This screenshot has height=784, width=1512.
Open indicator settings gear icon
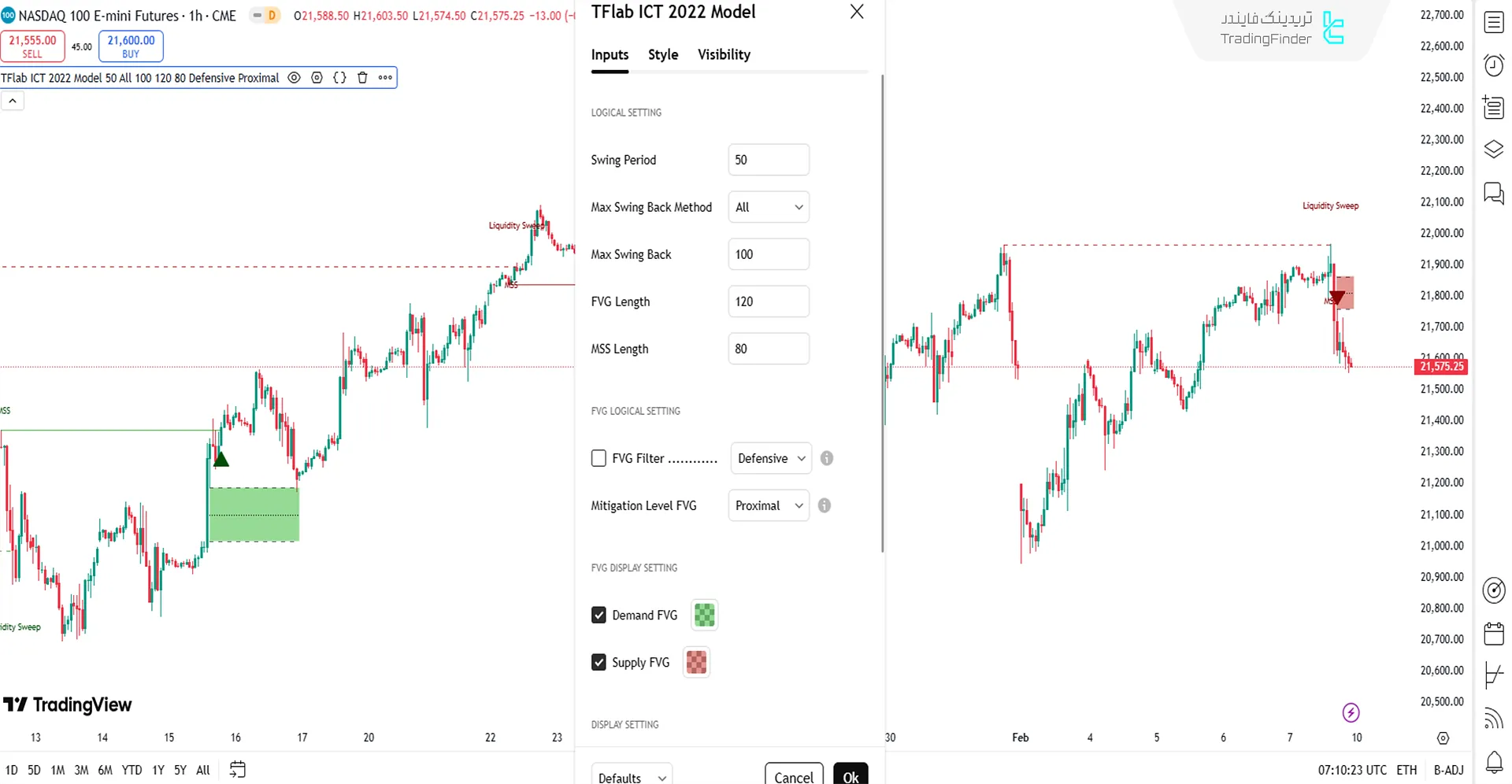coord(317,78)
